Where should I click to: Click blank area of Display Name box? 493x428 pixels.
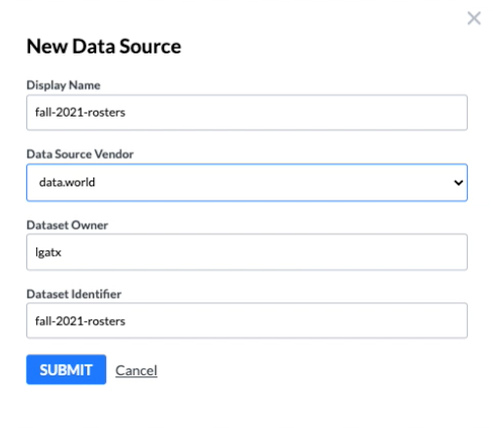coord(297,112)
